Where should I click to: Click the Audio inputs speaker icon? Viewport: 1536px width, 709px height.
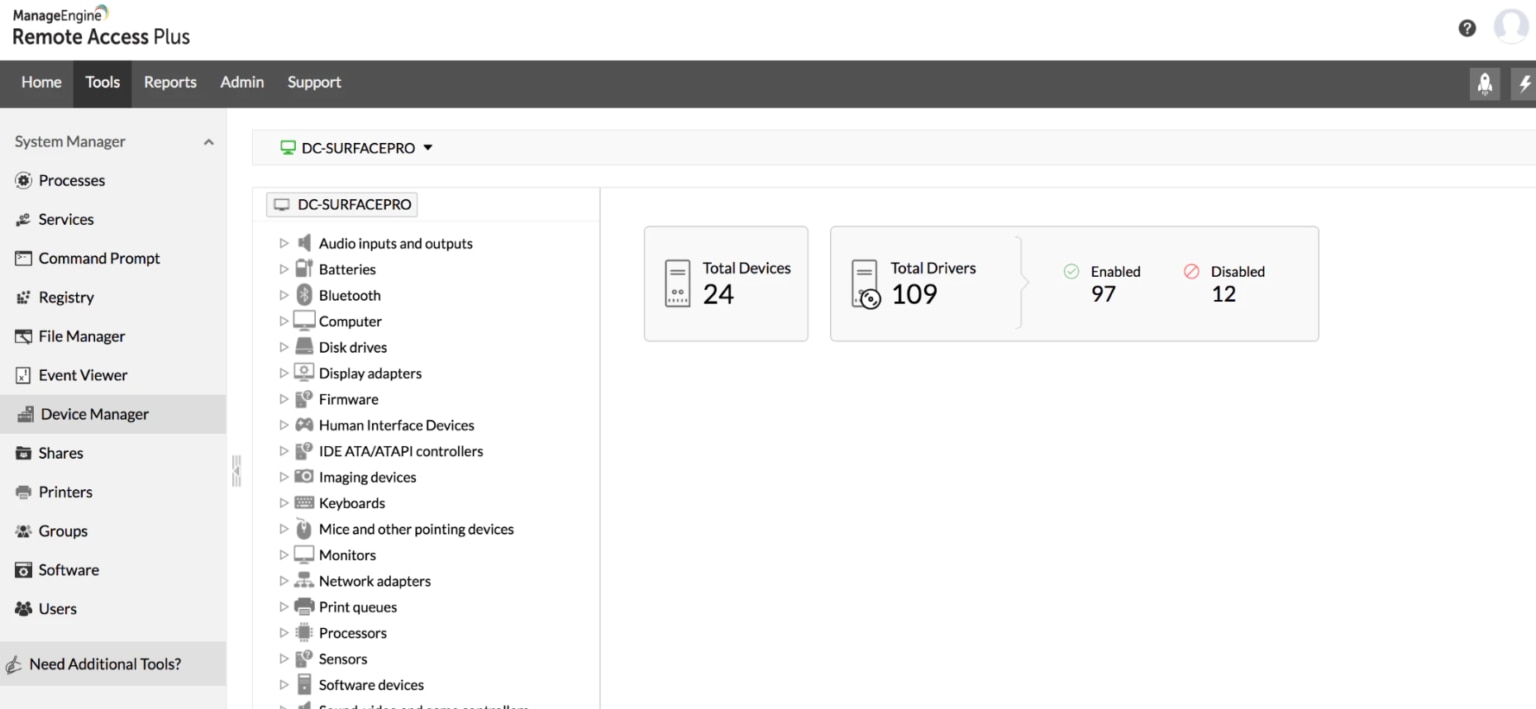pyautogui.click(x=304, y=243)
